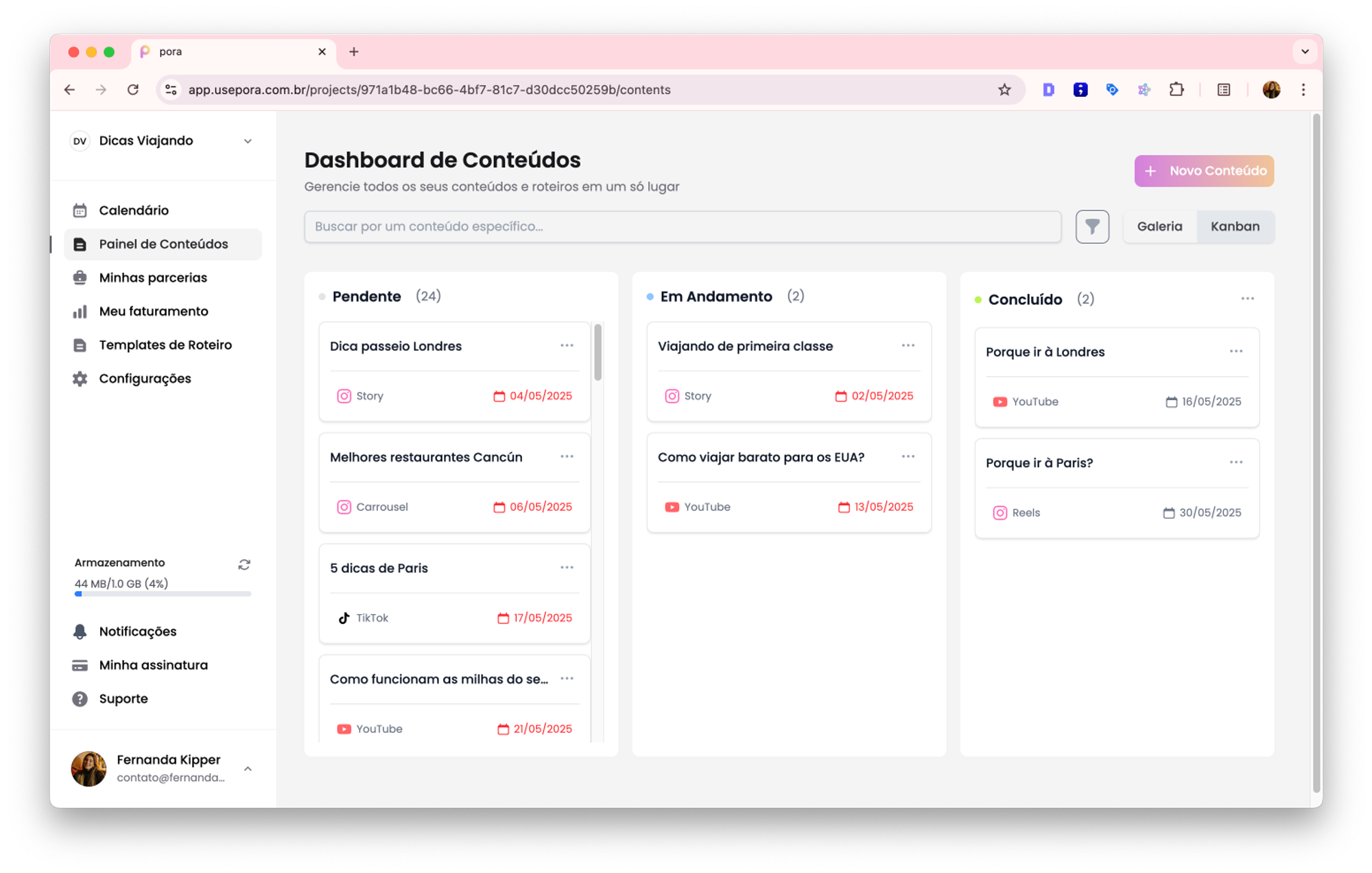Open Meu faturamento chart item
The image size is (1372, 873).
click(153, 312)
